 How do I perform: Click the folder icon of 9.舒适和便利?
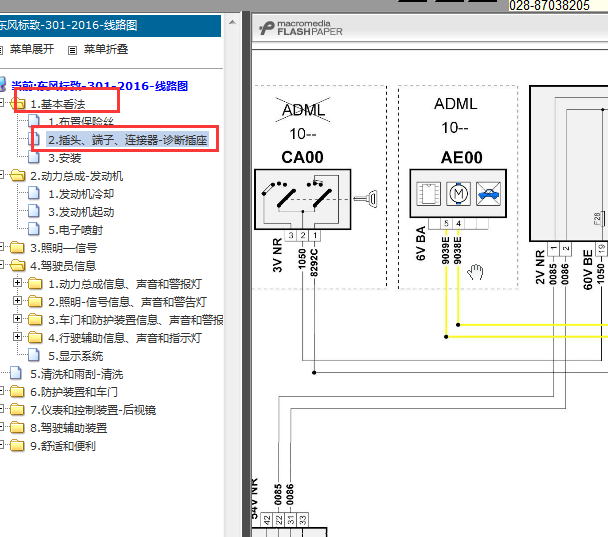pyautogui.click(x=17, y=445)
